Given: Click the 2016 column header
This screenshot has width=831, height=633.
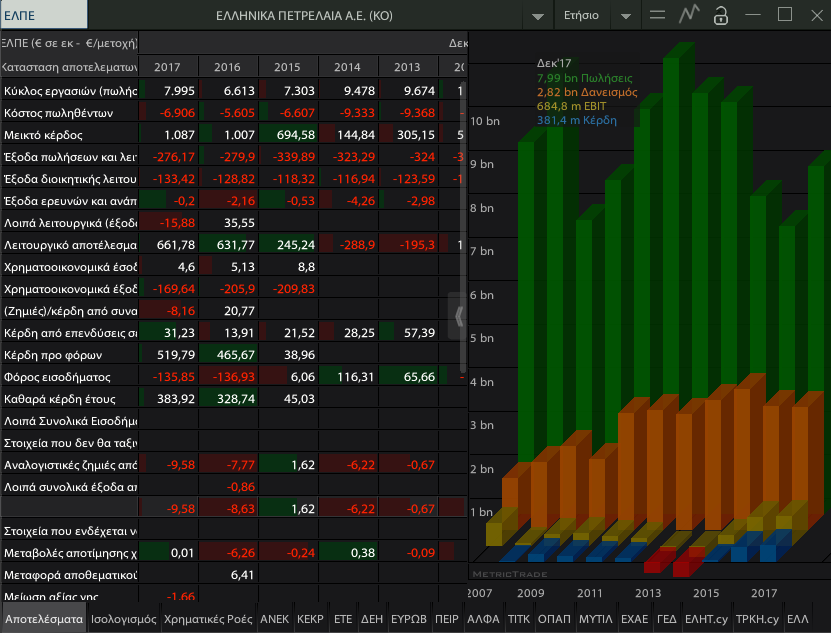Looking at the screenshot, I should coord(227,67).
